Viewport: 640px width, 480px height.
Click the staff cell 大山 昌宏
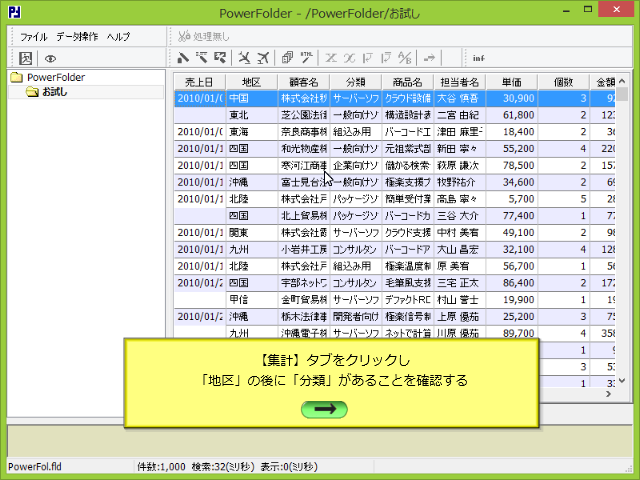pos(460,249)
